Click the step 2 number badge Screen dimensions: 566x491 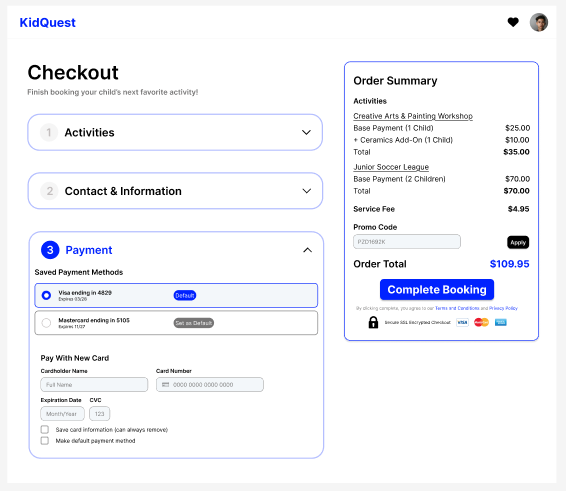click(49, 191)
